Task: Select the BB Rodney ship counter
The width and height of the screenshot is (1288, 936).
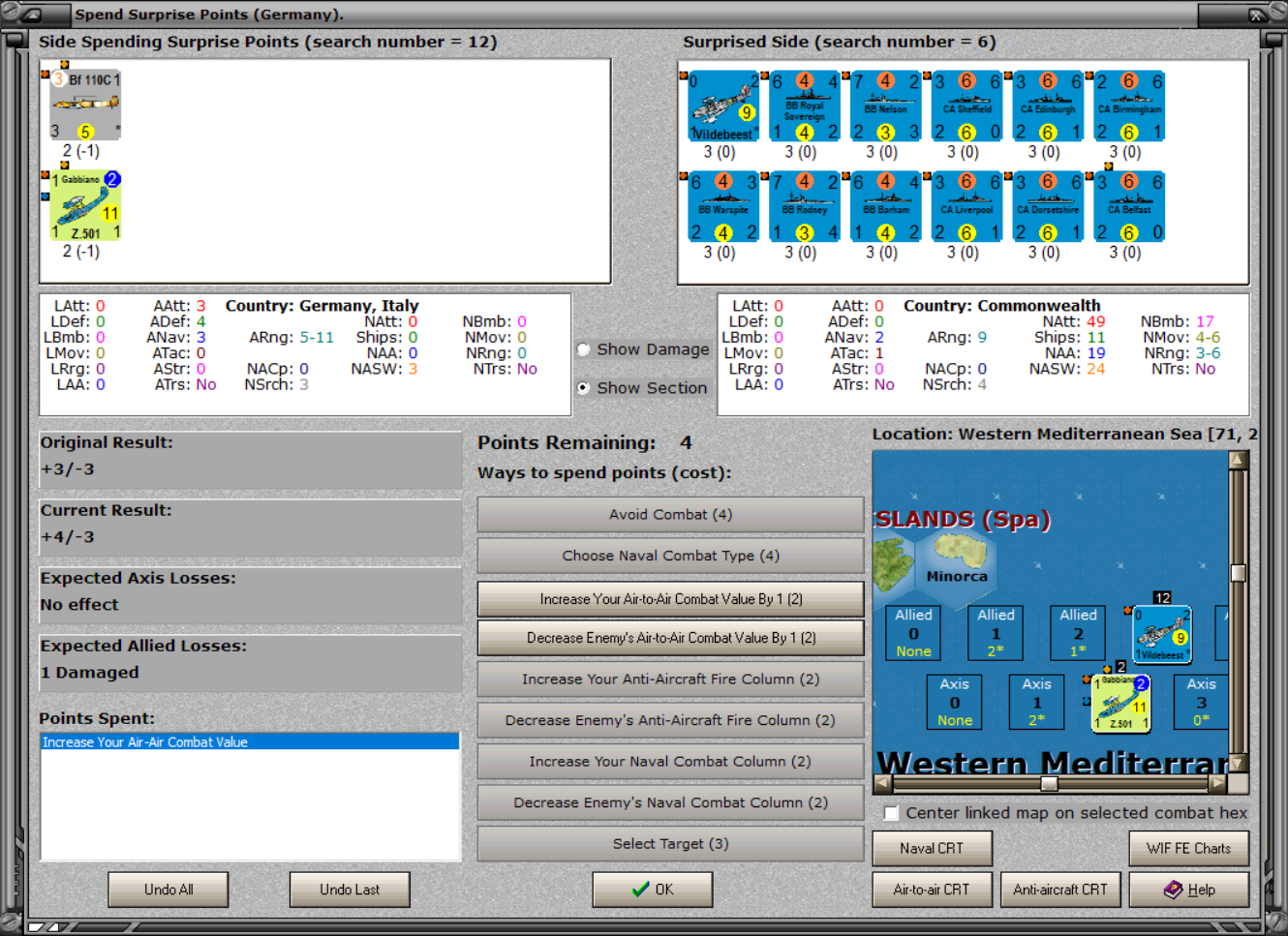Action: (x=805, y=206)
